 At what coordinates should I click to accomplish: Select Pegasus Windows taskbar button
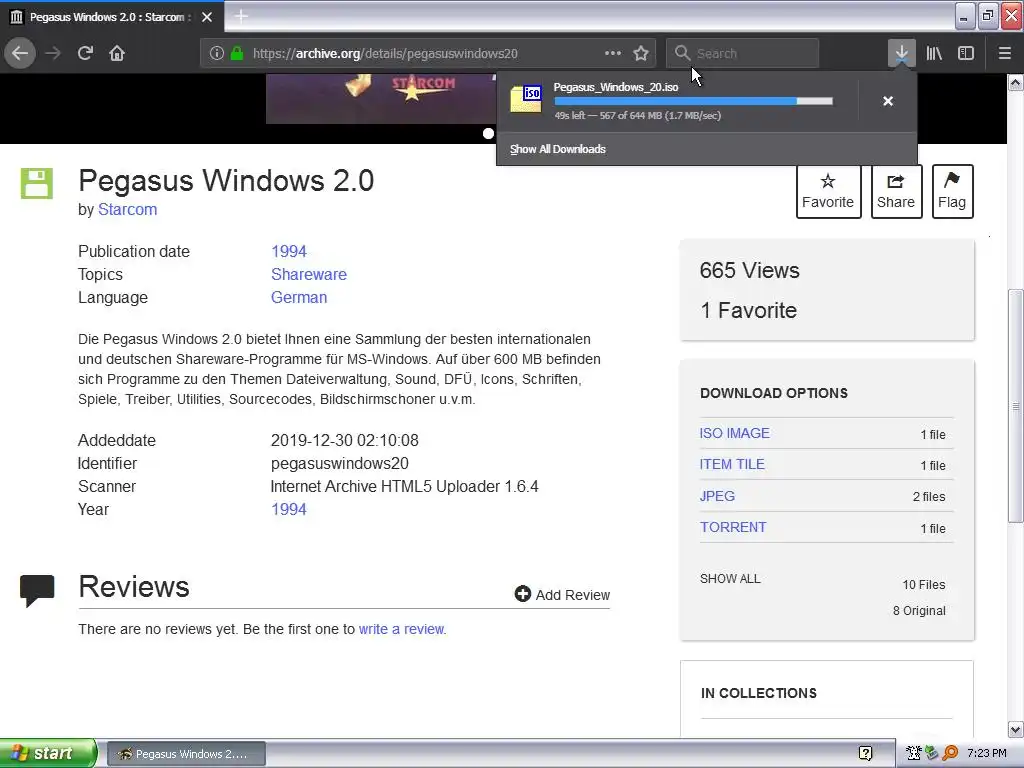click(186, 754)
